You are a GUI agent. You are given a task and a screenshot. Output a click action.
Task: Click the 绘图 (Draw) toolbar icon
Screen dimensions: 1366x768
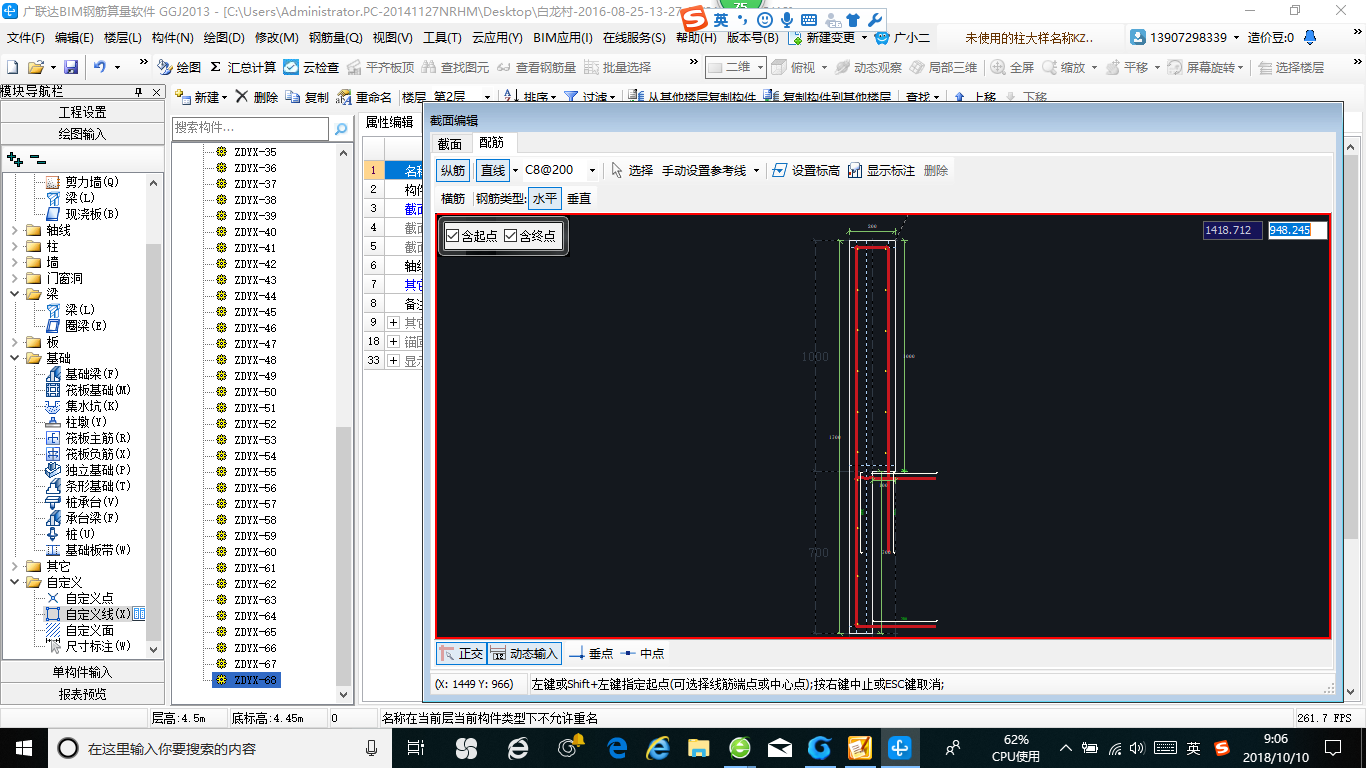click(x=180, y=67)
